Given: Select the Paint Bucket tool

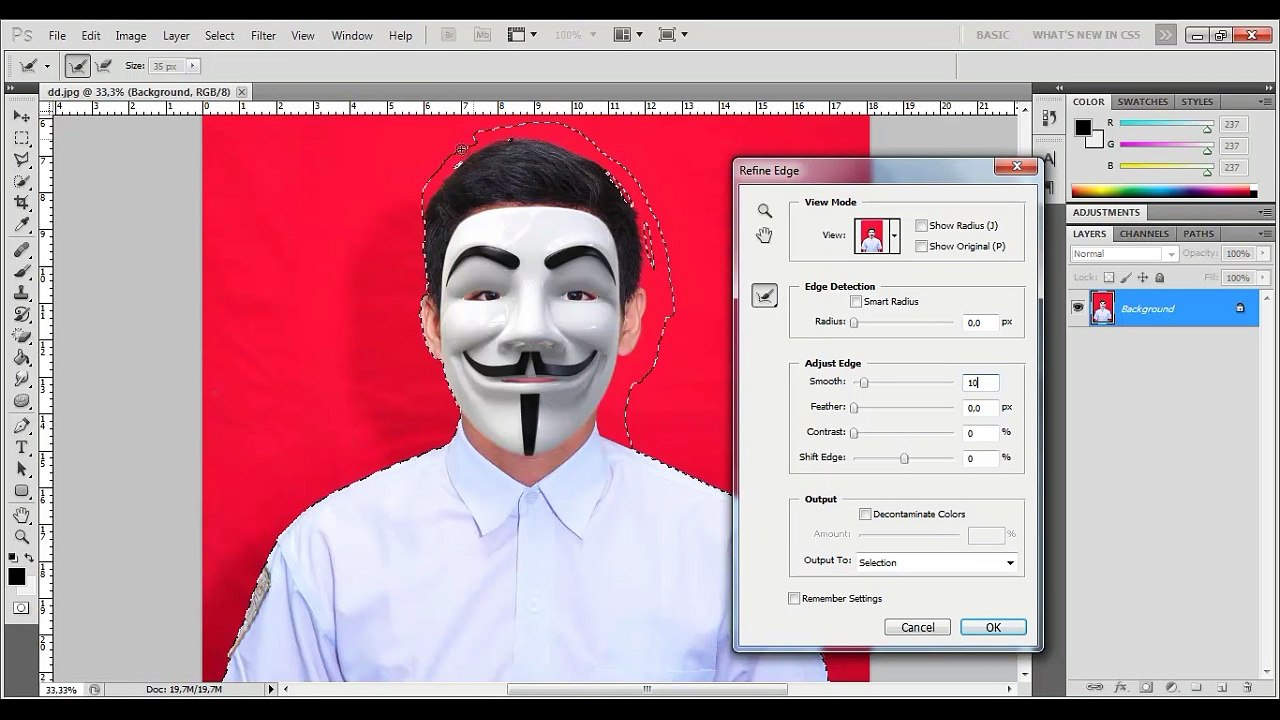Looking at the screenshot, I should 21,358.
